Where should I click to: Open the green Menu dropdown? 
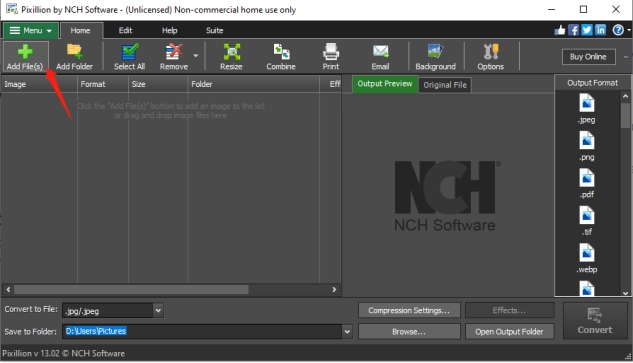pyautogui.click(x=31, y=31)
